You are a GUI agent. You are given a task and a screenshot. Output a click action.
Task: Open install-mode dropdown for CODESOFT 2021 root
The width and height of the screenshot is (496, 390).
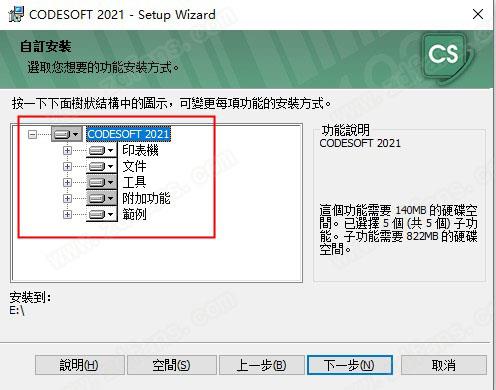pyautogui.click(x=67, y=134)
